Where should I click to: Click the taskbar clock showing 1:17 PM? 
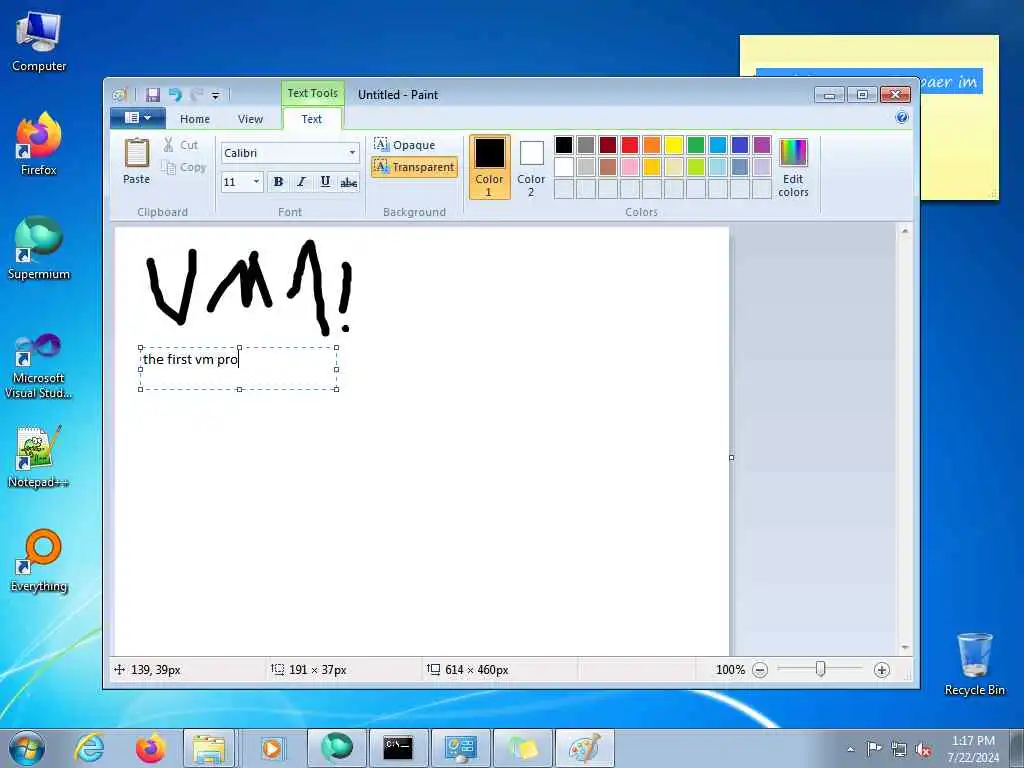tap(973, 748)
